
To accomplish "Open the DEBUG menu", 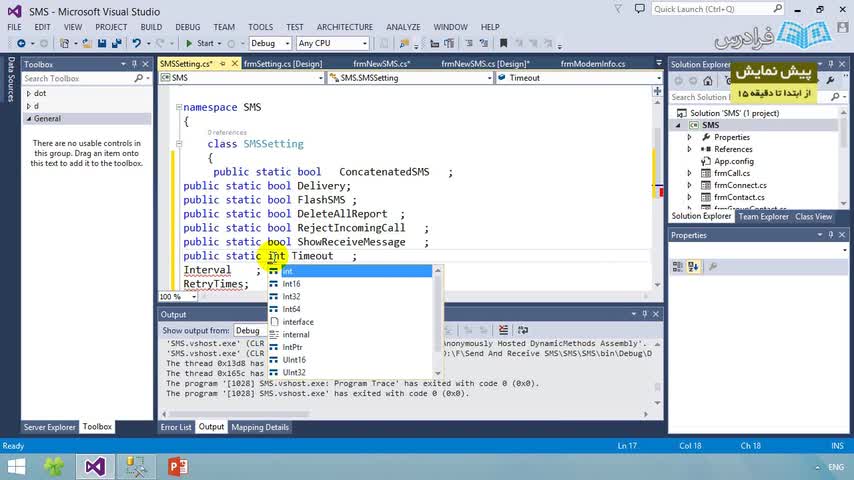I will click(187, 27).
